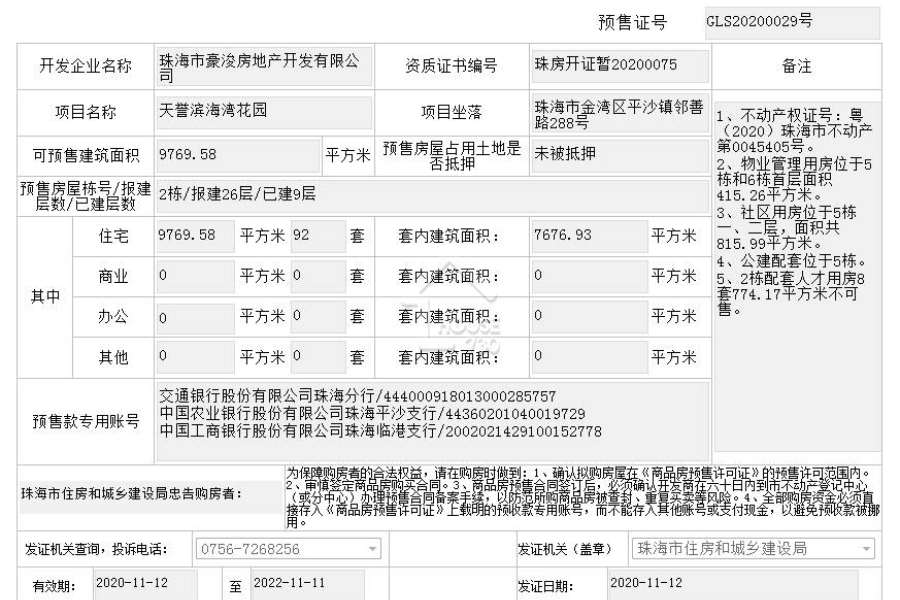Click the other area field in 其他 row
Image resolution: width=900 pixels, height=600 pixels.
195,357
